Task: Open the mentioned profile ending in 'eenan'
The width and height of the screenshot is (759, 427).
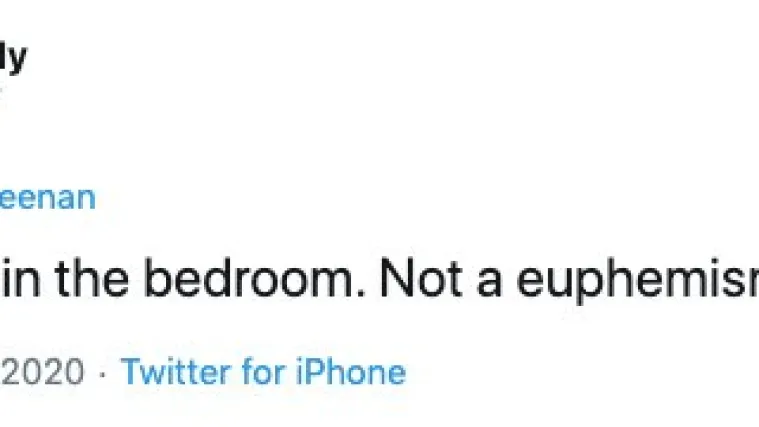Action: coord(47,198)
